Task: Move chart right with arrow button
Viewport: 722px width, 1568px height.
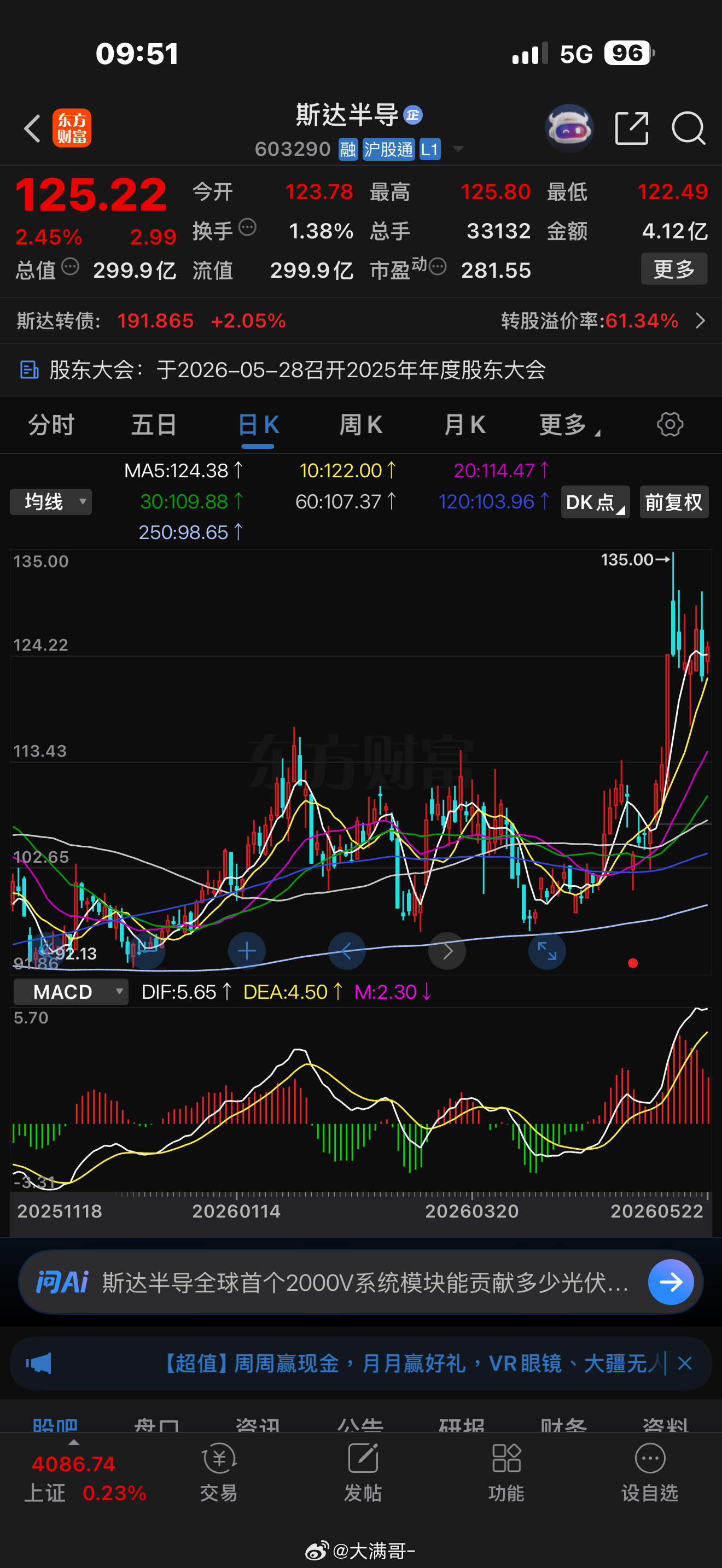Action: [x=447, y=951]
